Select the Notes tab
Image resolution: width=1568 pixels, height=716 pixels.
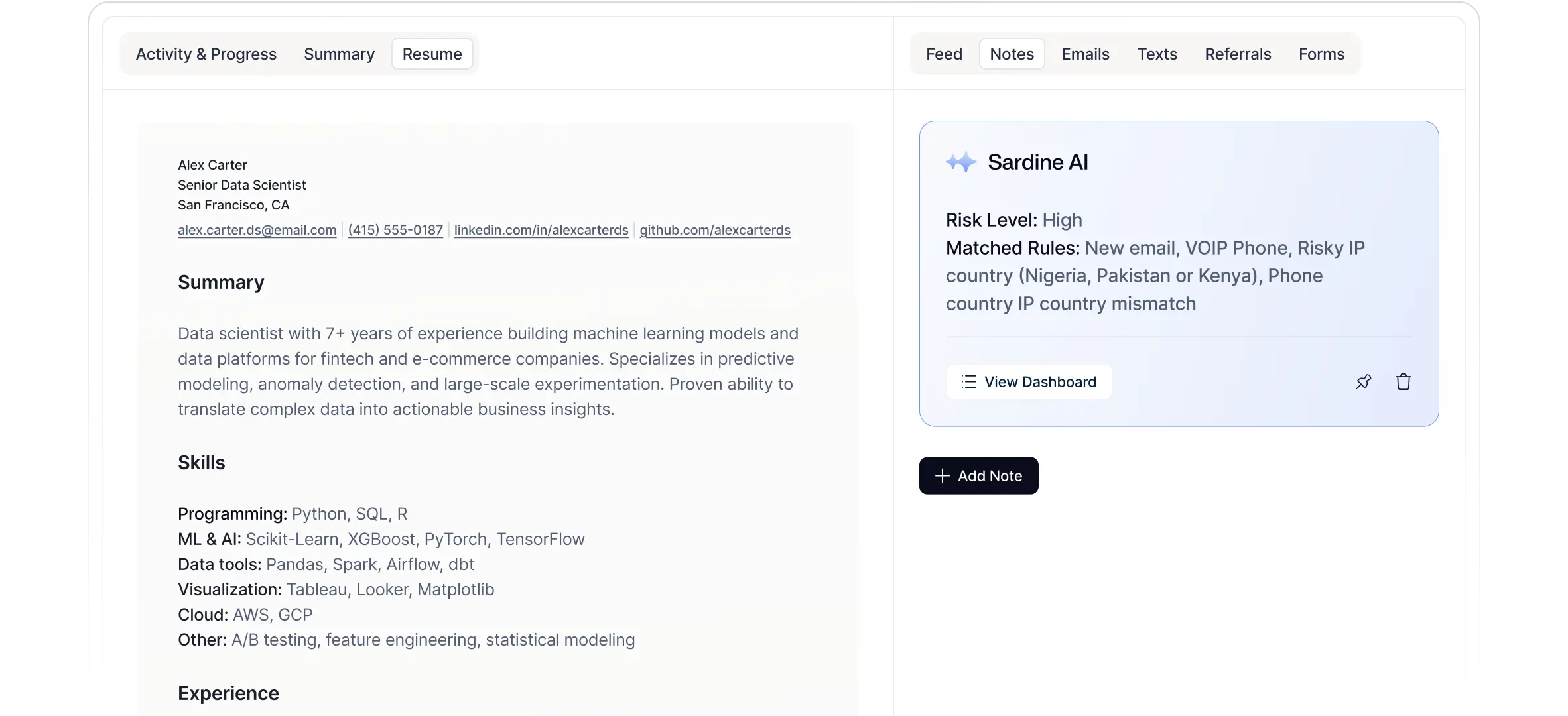point(1012,54)
